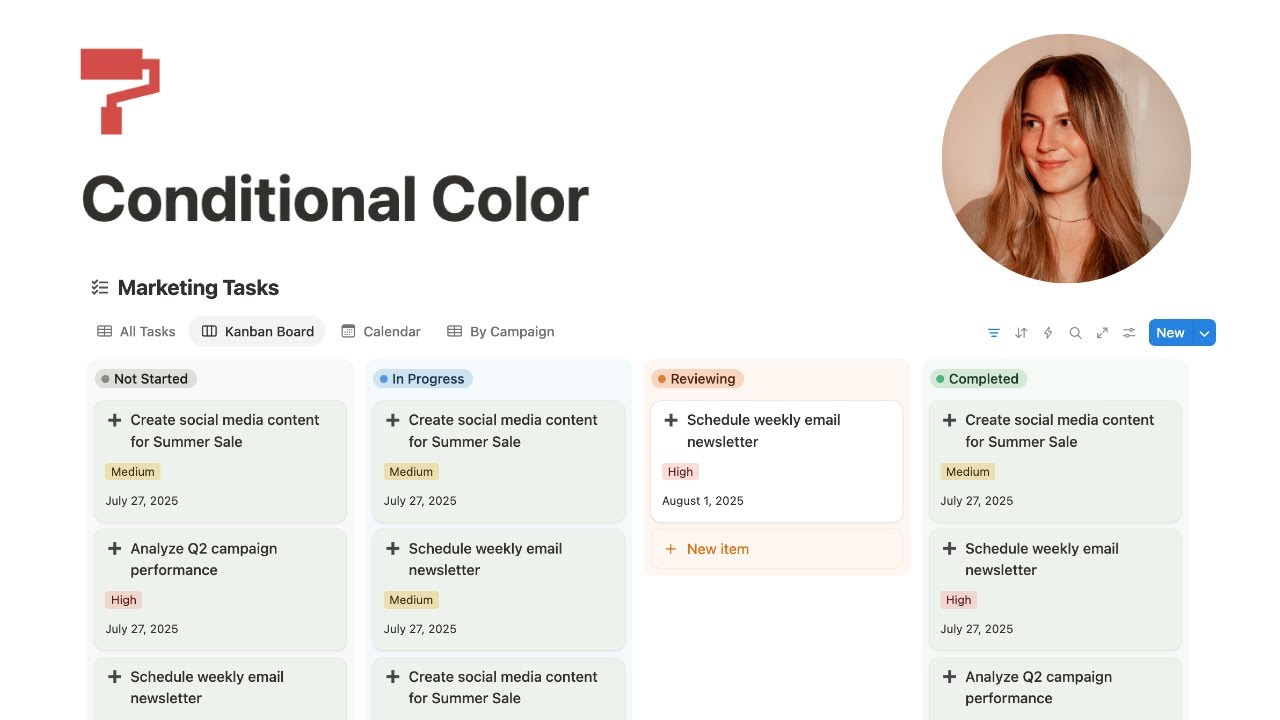Open the Calendar view tab
The height and width of the screenshot is (720, 1280).
click(381, 332)
